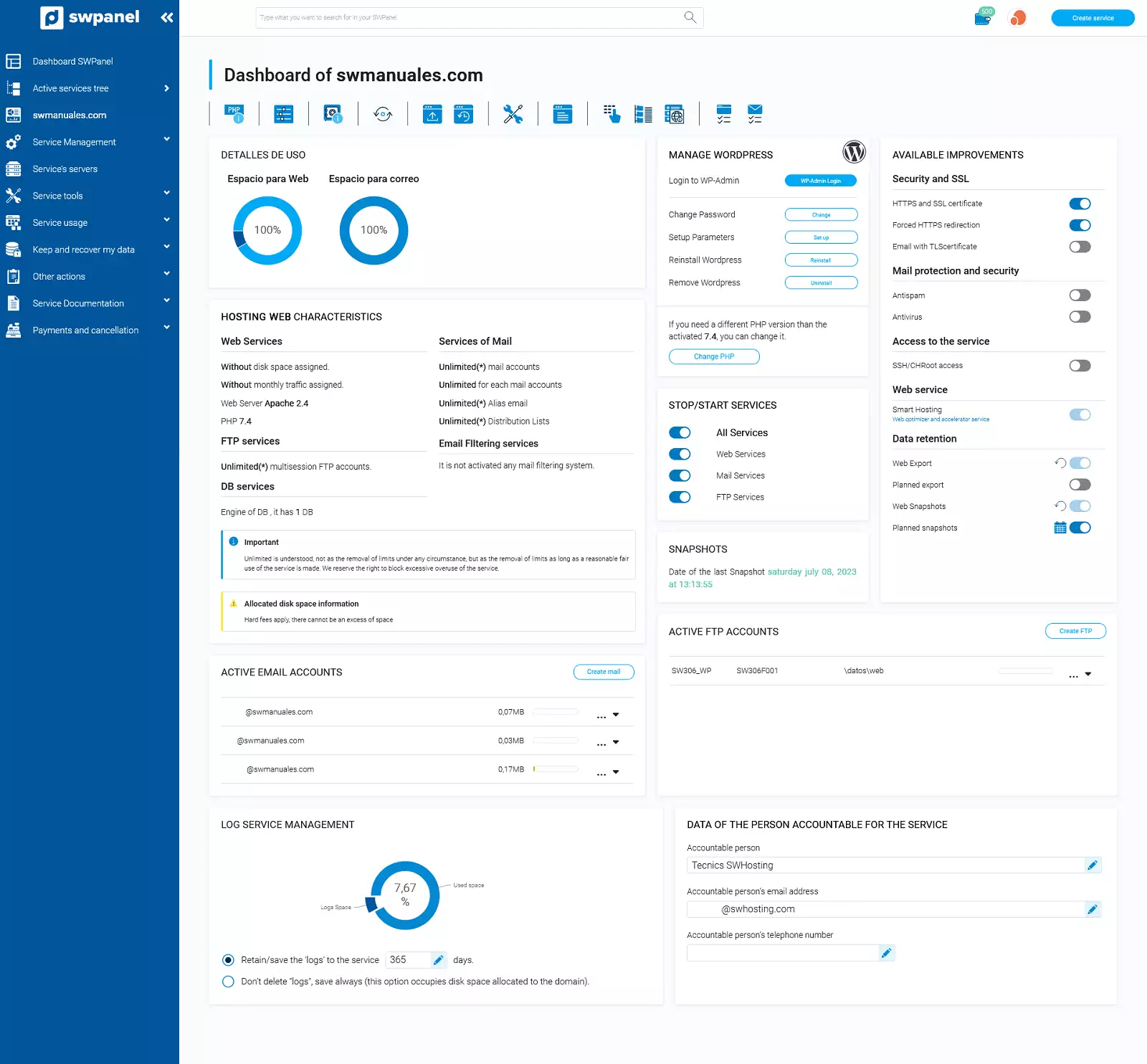Click the web export upload icon

pyautogui.click(x=432, y=114)
